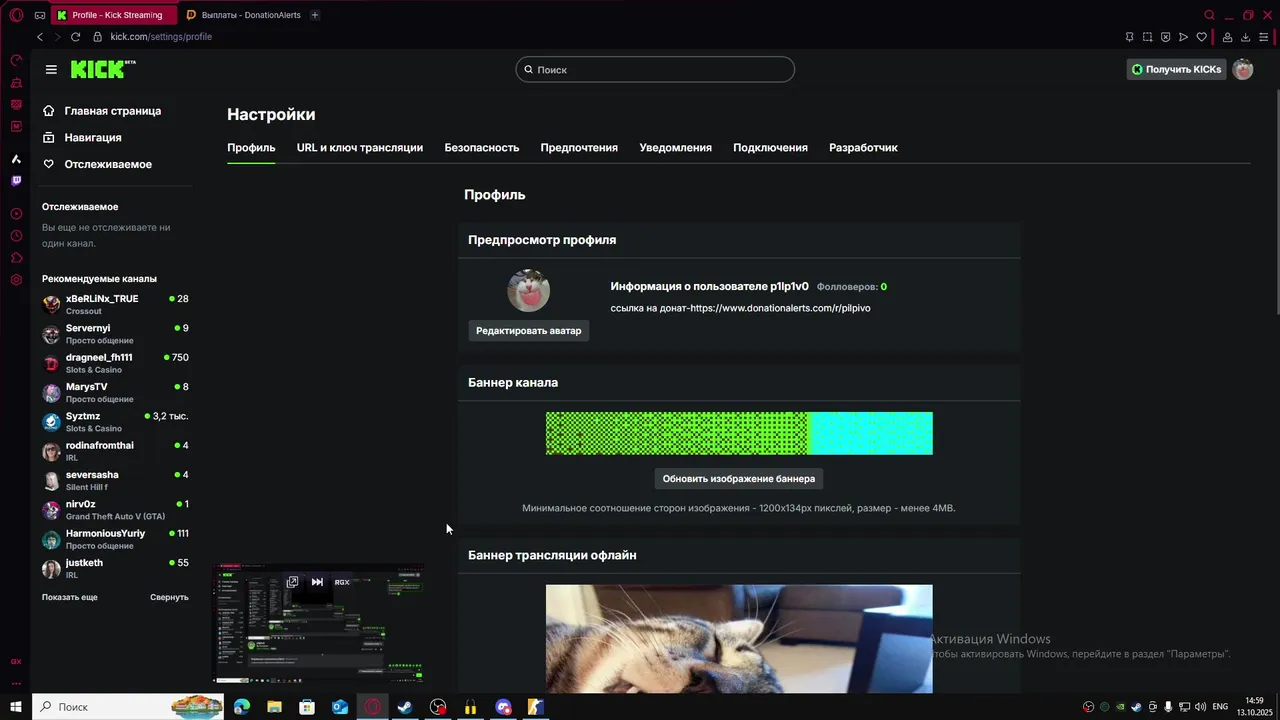
Task: Select the Профиль settings tab
Action: point(251,147)
